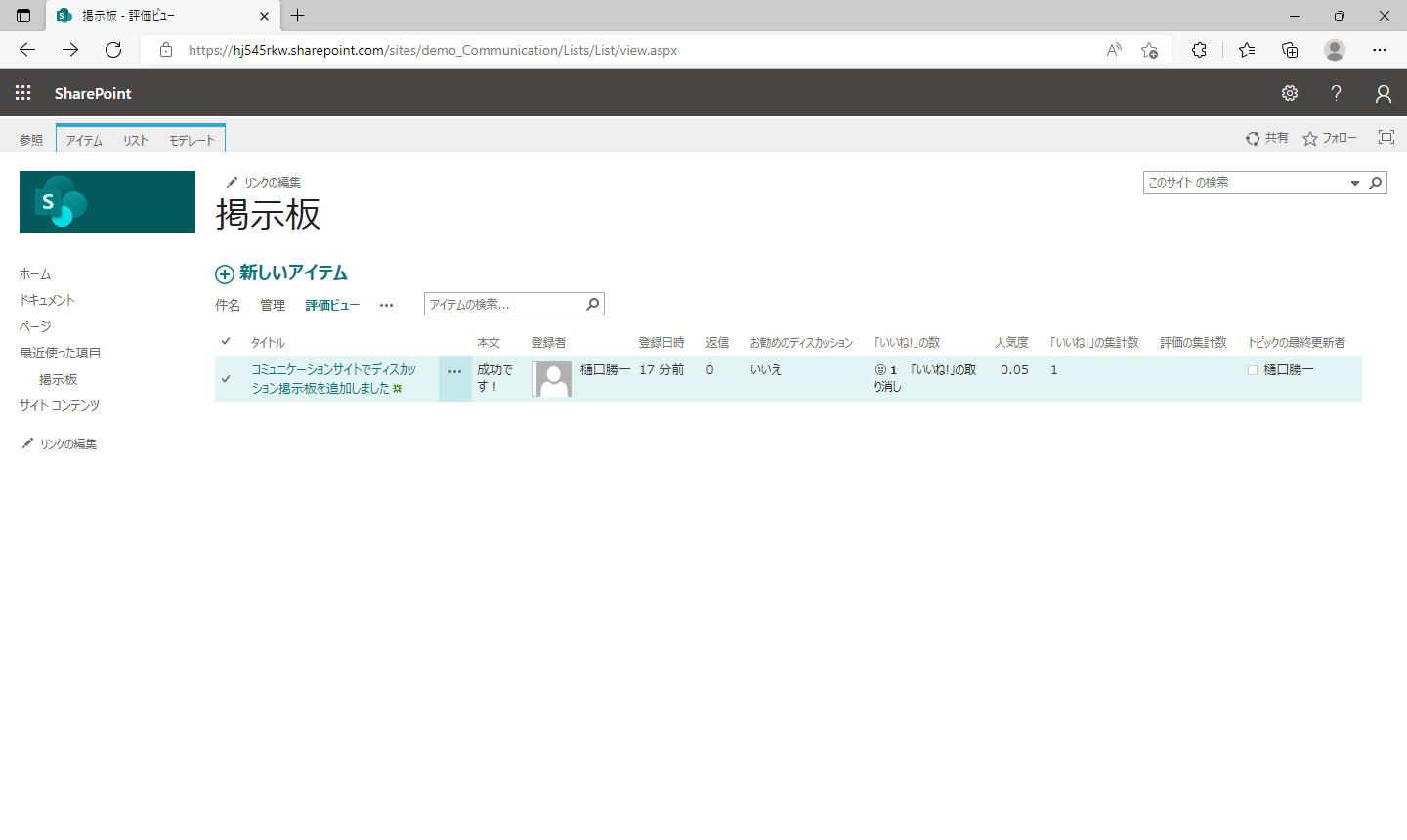1407x840 pixels.
Task: Open the account profile icon in SharePoint header
Action: (x=1383, y=93)
